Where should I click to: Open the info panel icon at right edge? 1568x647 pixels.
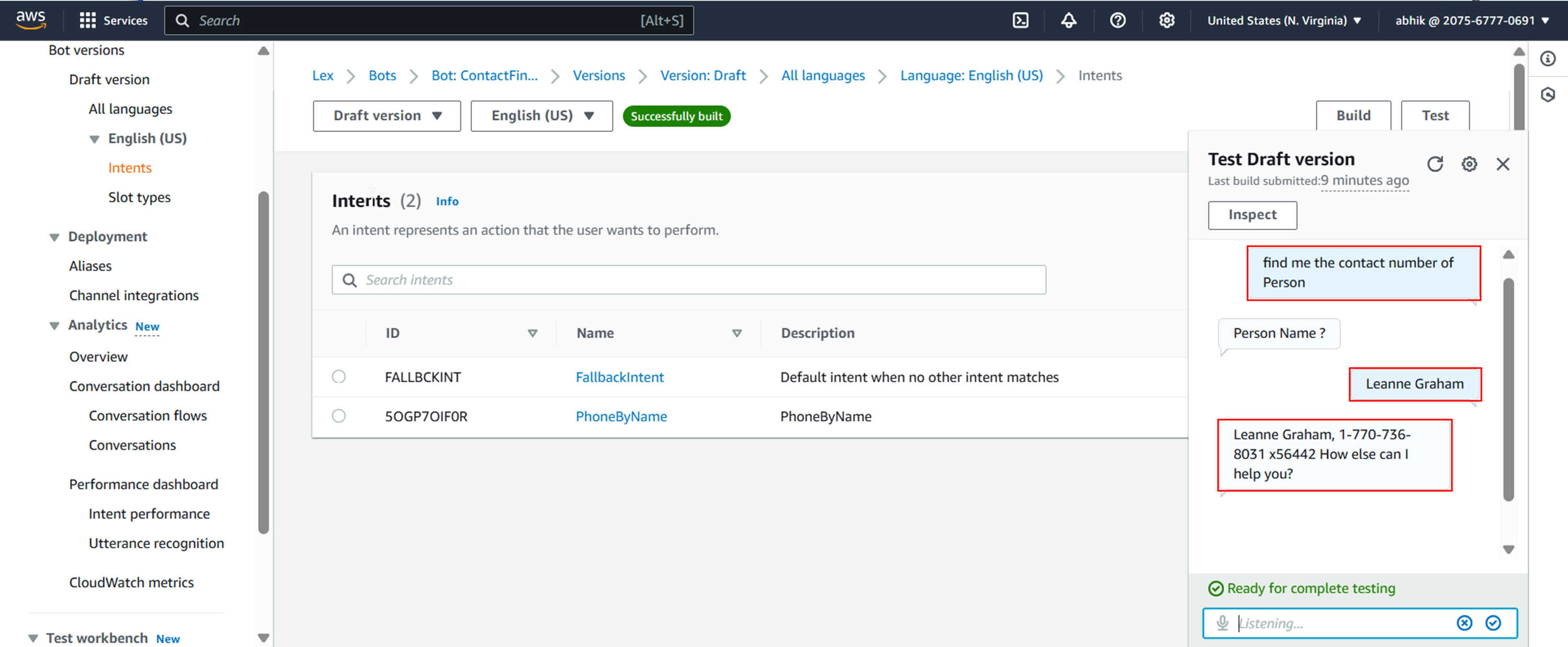click(x=1548, y=59)
